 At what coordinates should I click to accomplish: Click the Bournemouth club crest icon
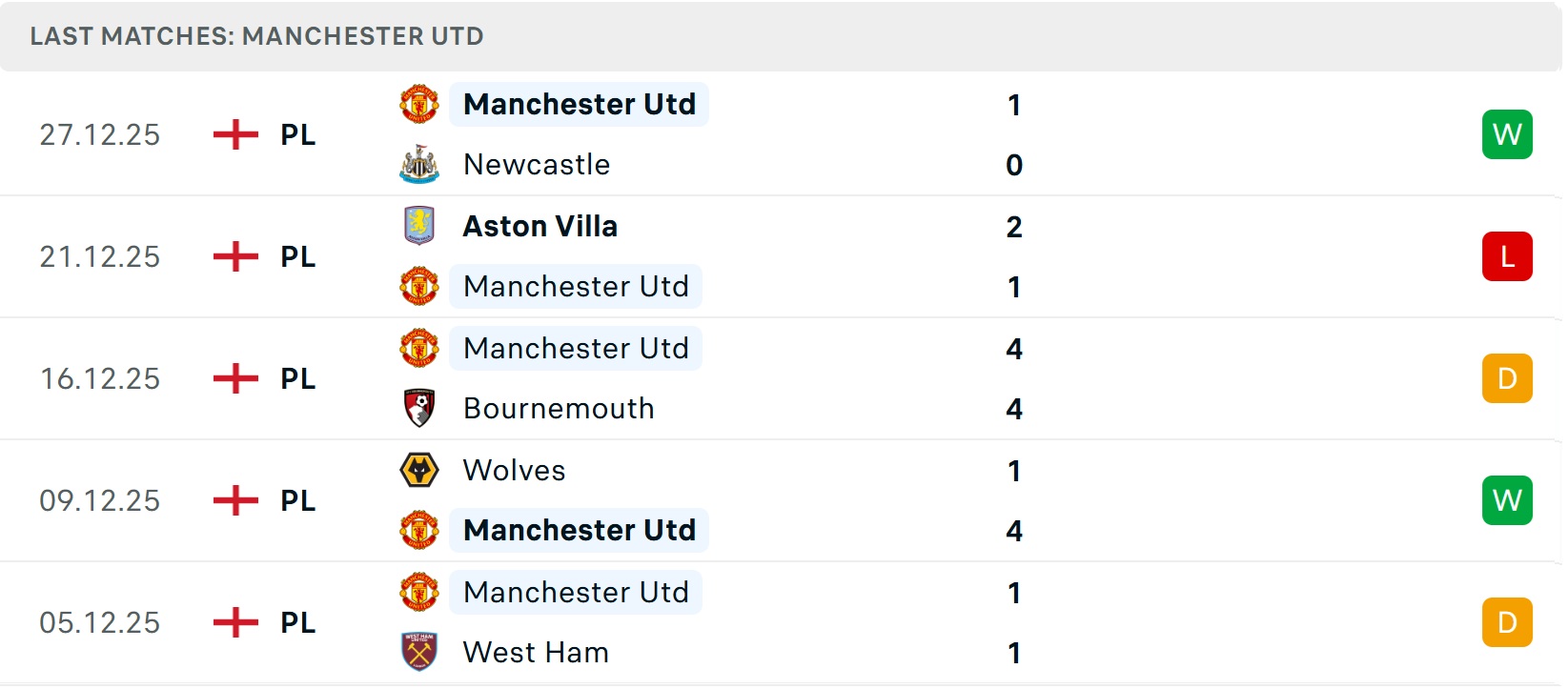click(418, 409)
